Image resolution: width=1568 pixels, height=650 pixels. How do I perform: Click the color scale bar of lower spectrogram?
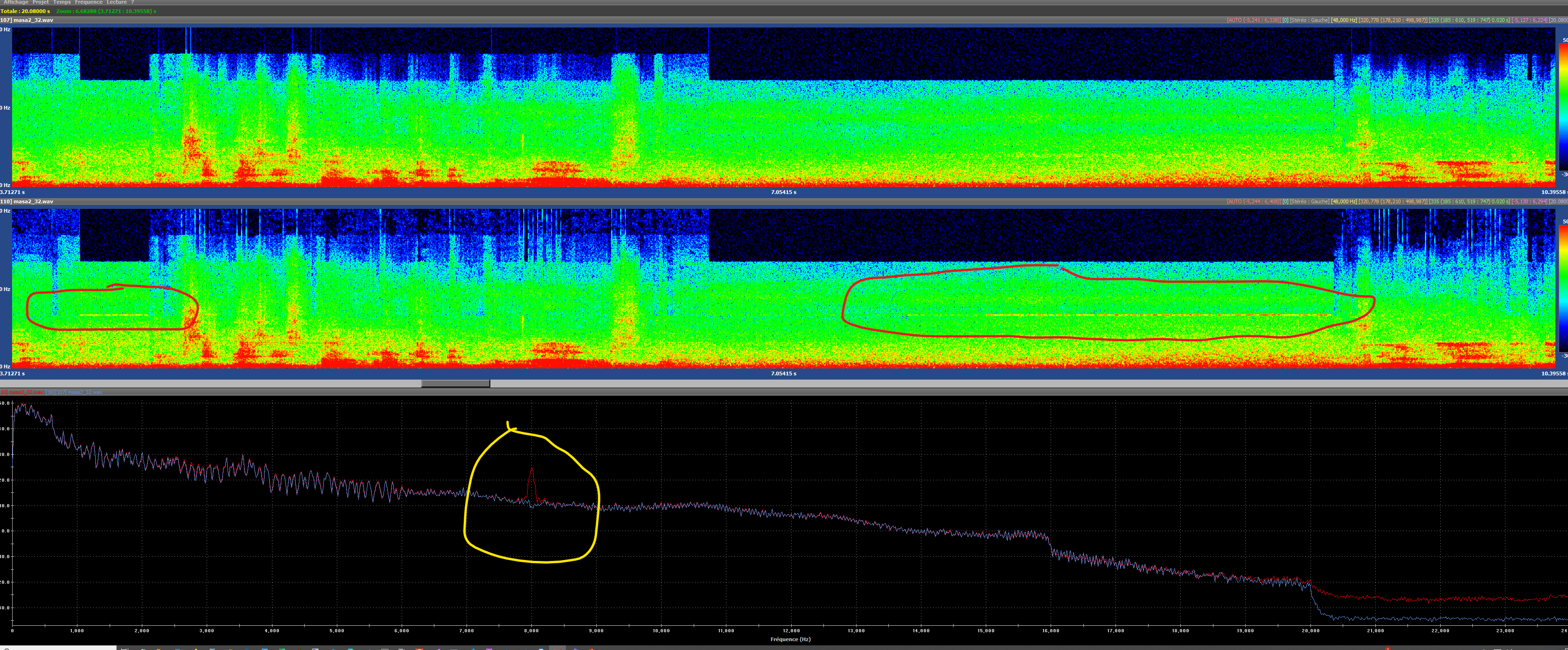(x=1563, y=288)
